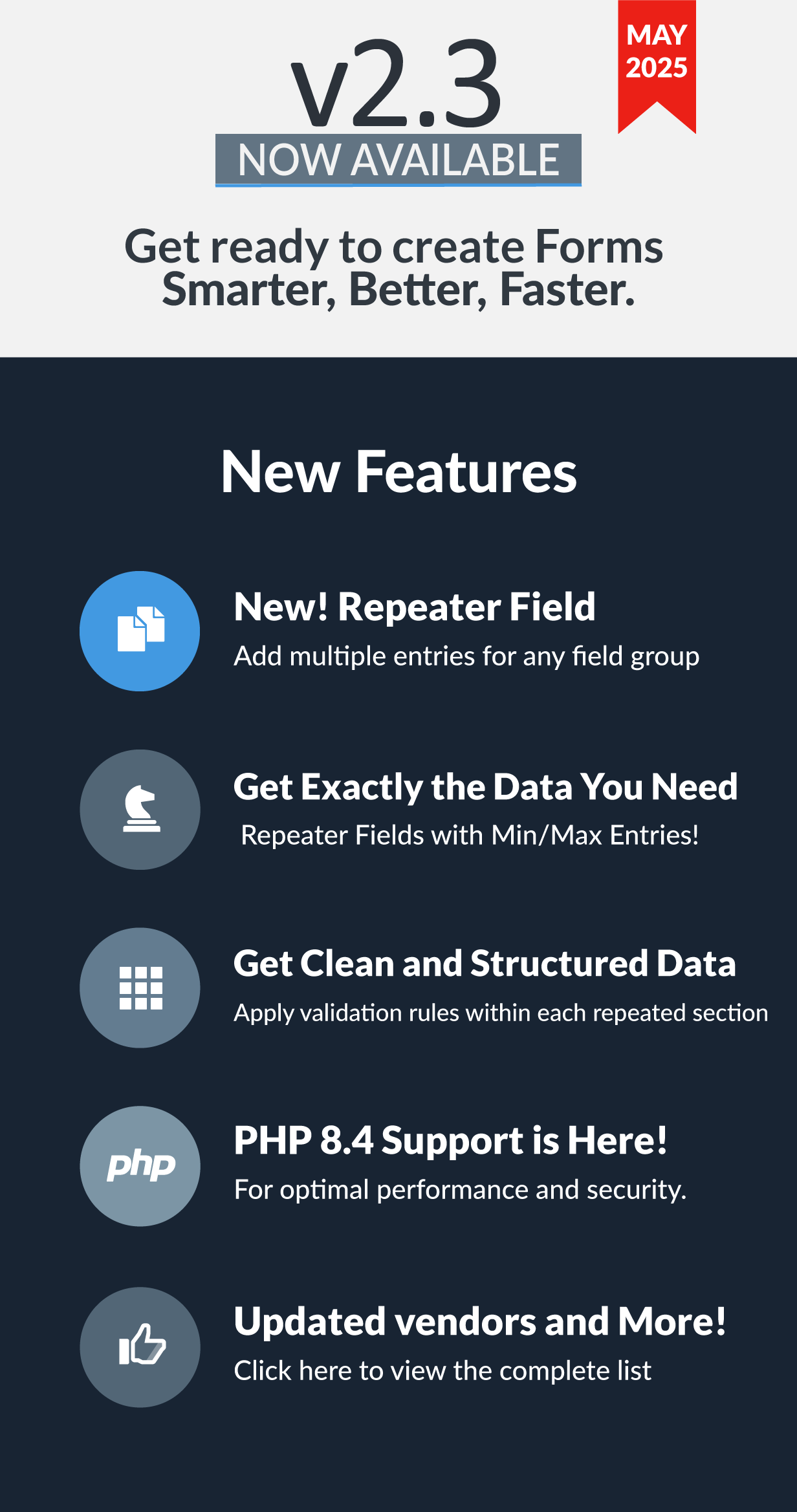
Task: Open the 'New! Repeater Field' heading
Action: coord(414,607)
